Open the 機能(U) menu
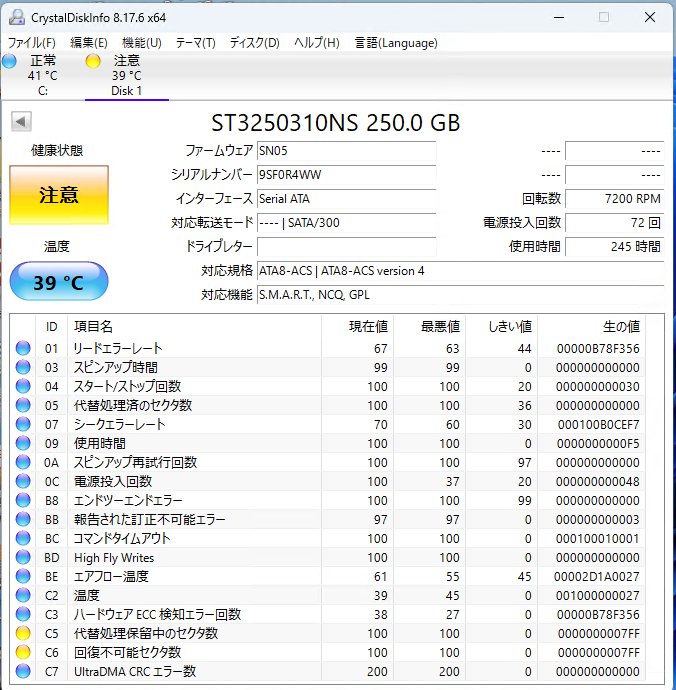The image size is (676, 690). tap(142, 43)
